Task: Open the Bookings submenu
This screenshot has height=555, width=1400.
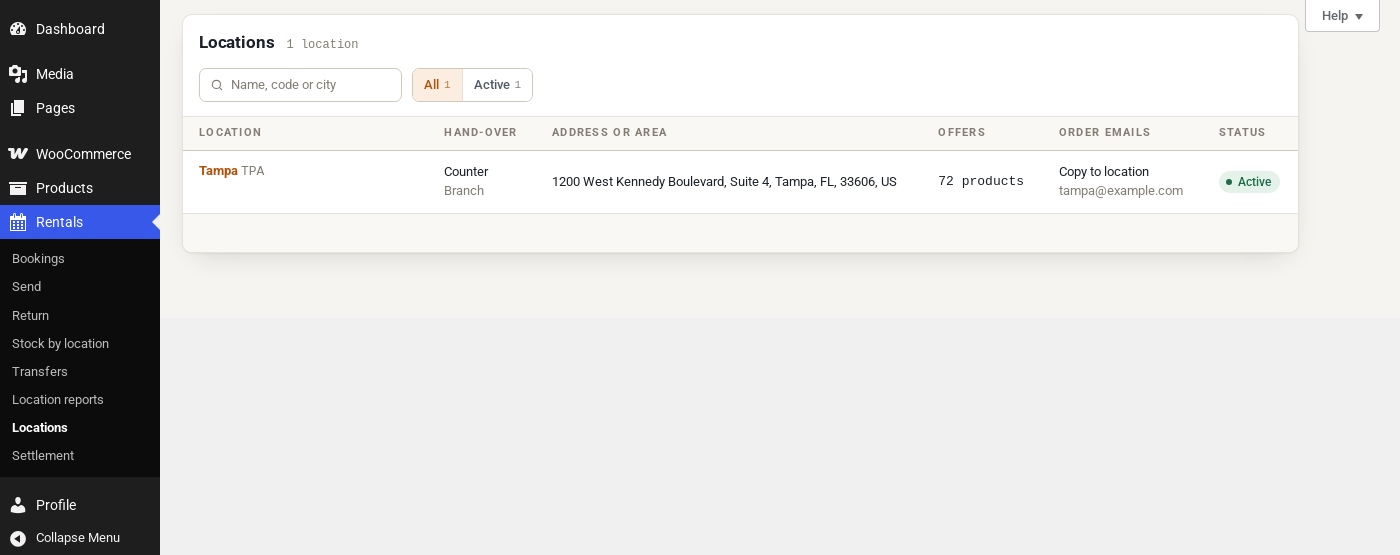Action: (x=38, y=258)
